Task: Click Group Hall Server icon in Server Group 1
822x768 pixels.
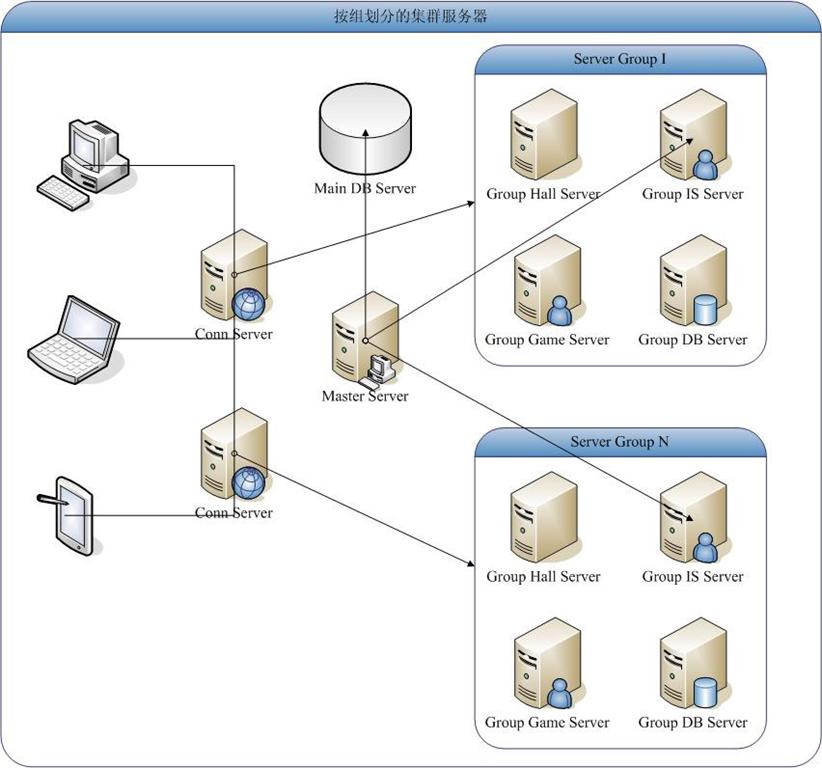Action: [x=544, y=135]
